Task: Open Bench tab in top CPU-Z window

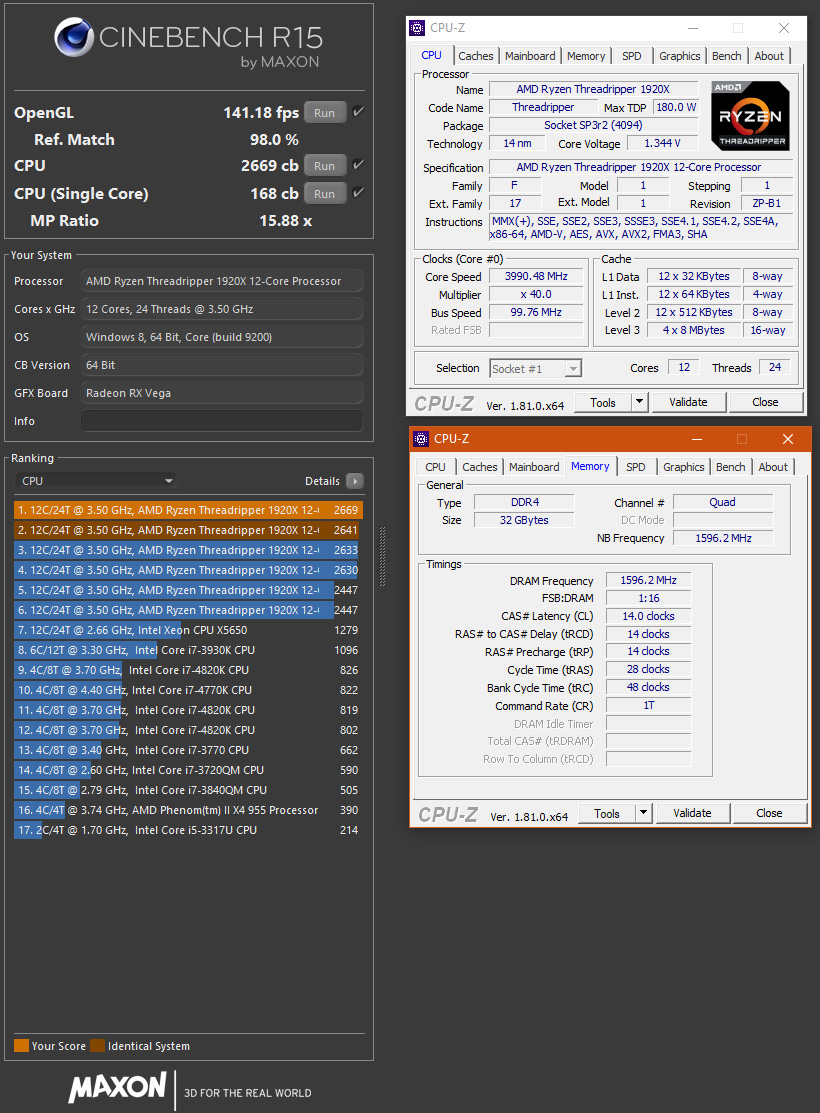Action: [x=726, y=56]
